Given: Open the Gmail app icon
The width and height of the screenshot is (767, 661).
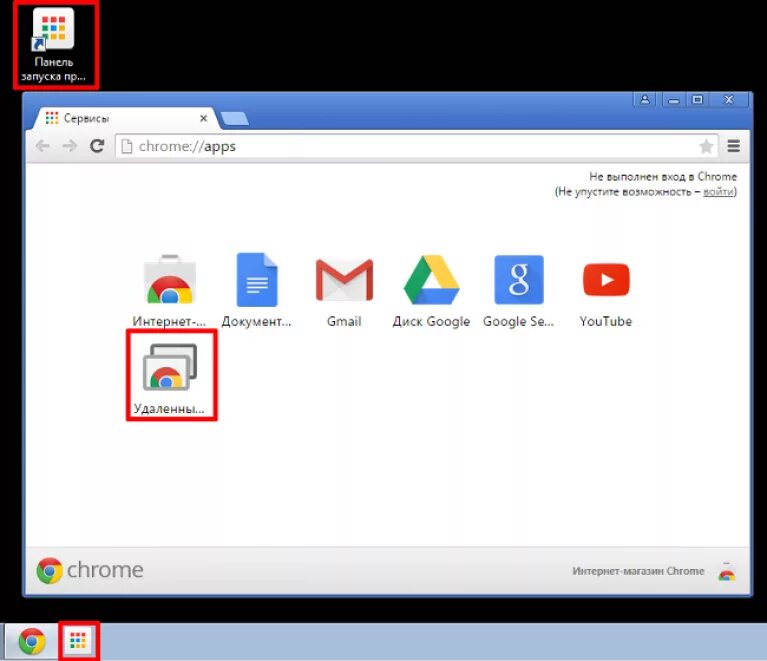Looking at the screenshot, I should pyautogui.click(x=344, y=279).
